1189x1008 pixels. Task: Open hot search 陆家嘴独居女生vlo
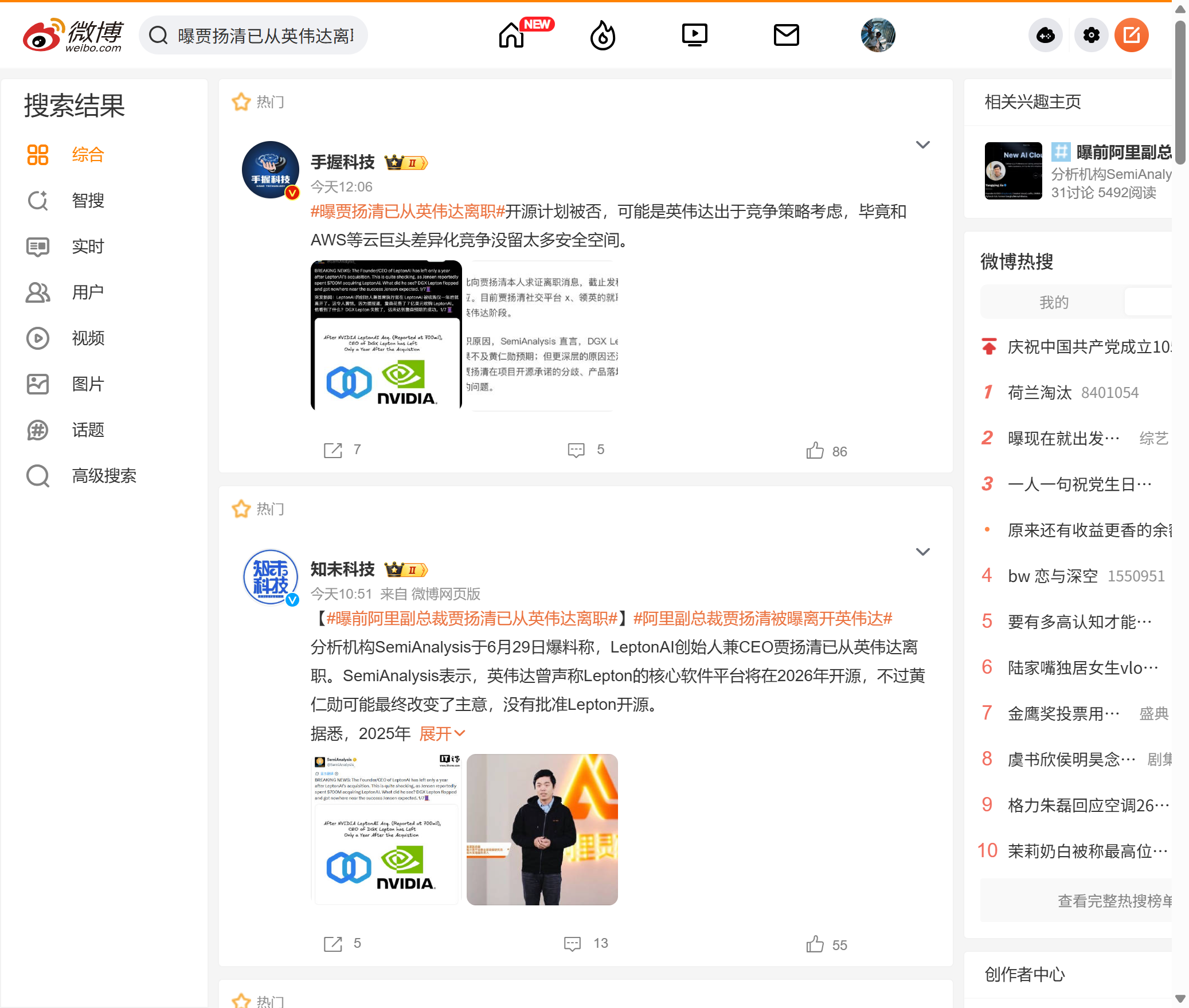pos(1083,668)
